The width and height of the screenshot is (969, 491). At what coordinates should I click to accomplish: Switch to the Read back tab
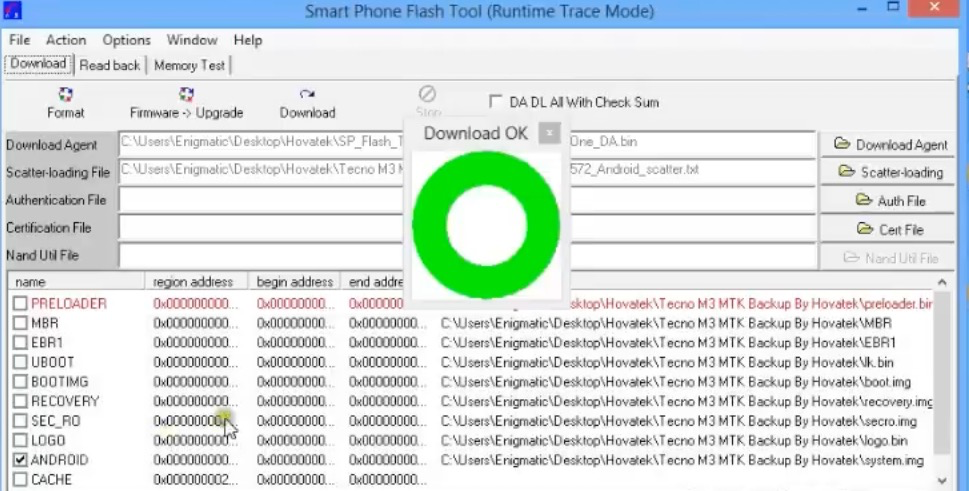tap(109, 65)
